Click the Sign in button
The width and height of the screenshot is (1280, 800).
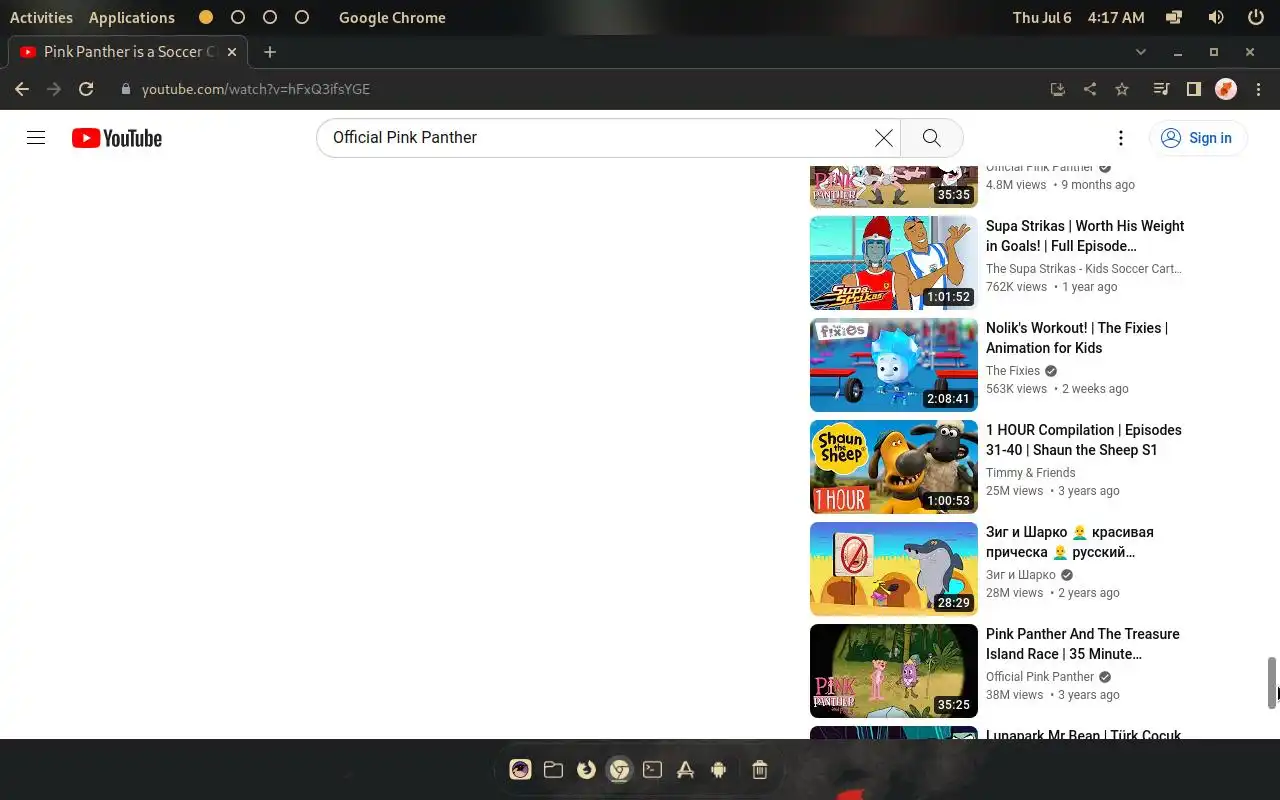1198,138
